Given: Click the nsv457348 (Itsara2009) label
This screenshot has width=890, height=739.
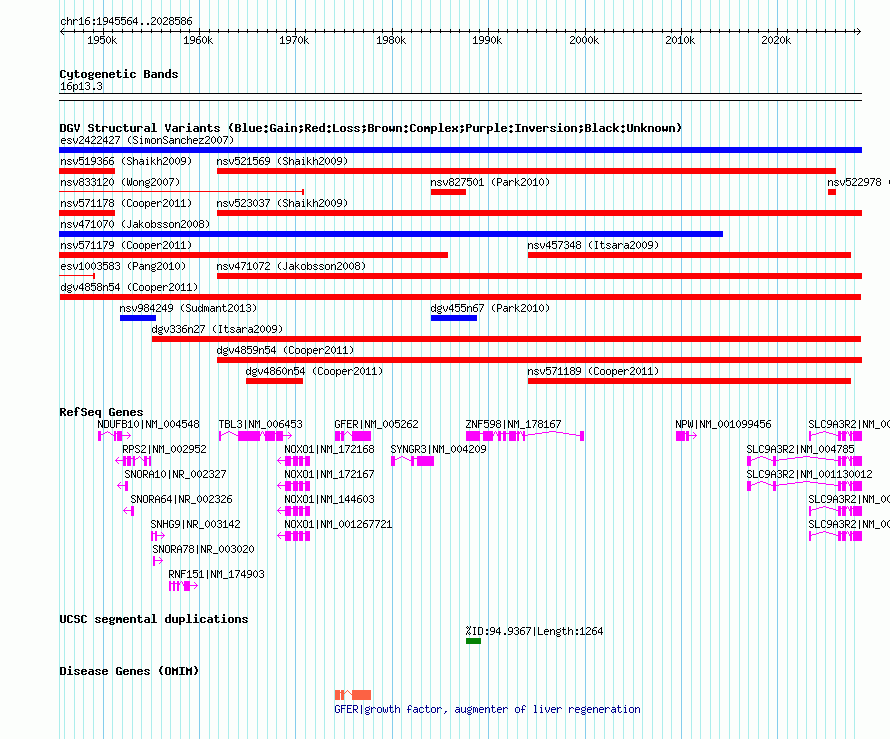Looking at the screenshot, I should (593, 245).
